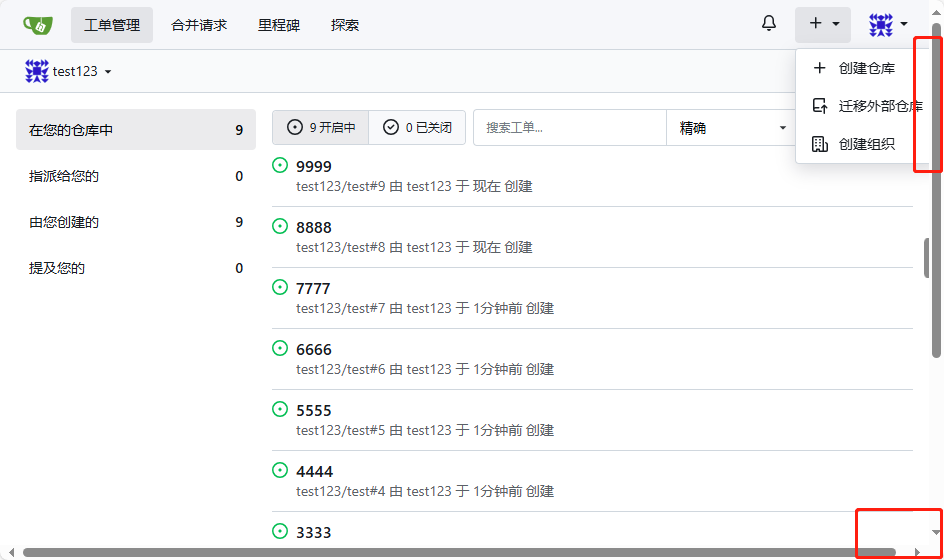Click the organization building icon beside 创建组织
The width and height of the screenshot is (944, 560).
pos(820,144)
